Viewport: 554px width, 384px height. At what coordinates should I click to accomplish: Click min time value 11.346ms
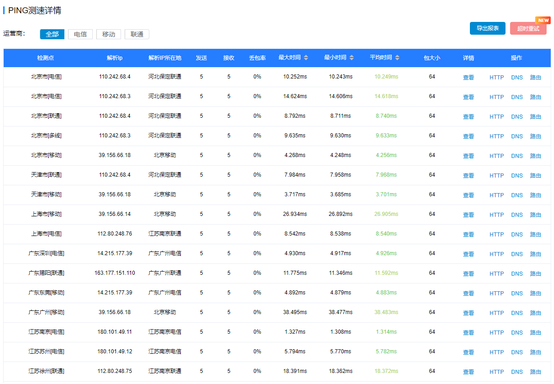click(341, 273)
